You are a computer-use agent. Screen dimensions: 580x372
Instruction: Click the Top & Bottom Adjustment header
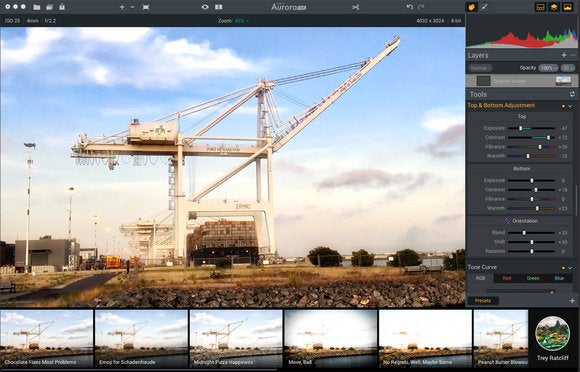tap(501, 105)
